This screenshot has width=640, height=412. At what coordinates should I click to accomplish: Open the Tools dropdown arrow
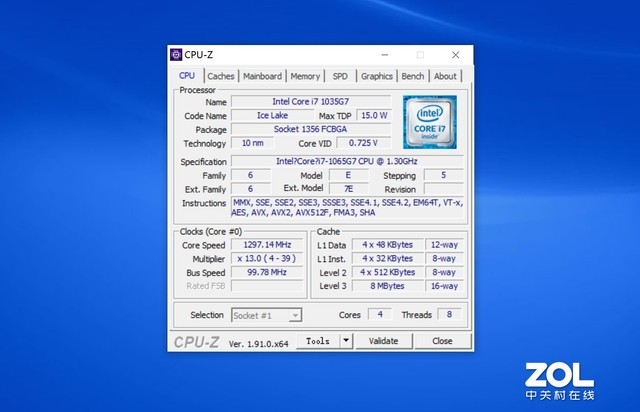[x=345, y=340]
